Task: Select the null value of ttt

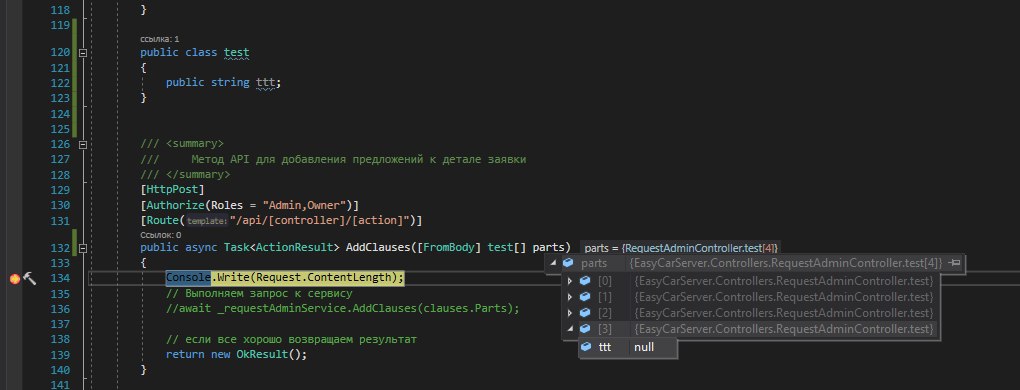Action: (644, 347)
